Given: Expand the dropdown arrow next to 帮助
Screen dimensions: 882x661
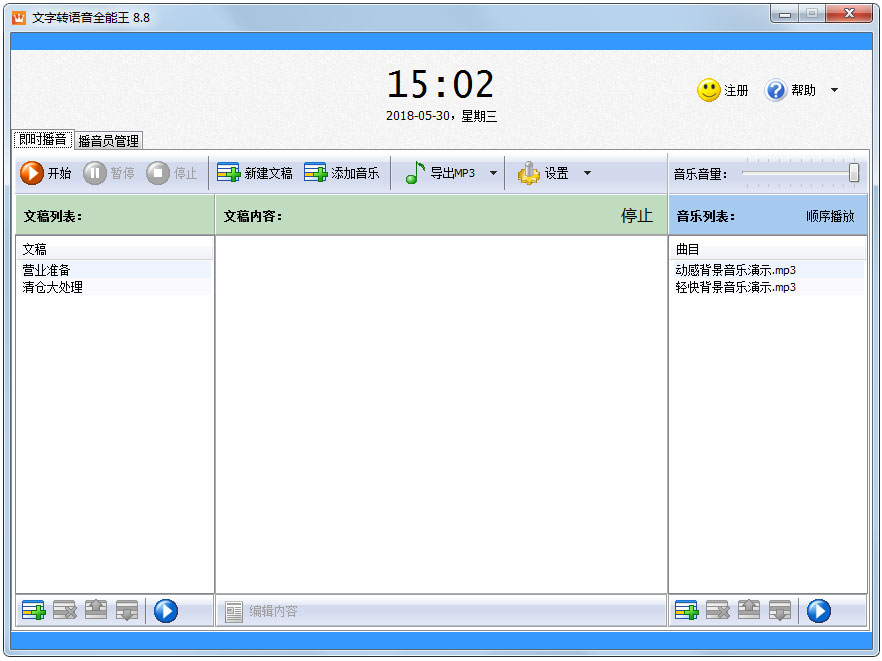Looking at the screenshot, I should [x=834, y=90].
